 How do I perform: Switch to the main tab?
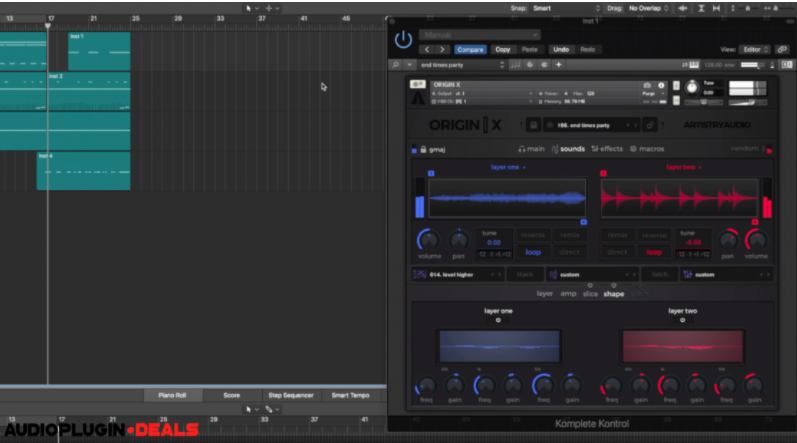(531, 149)
